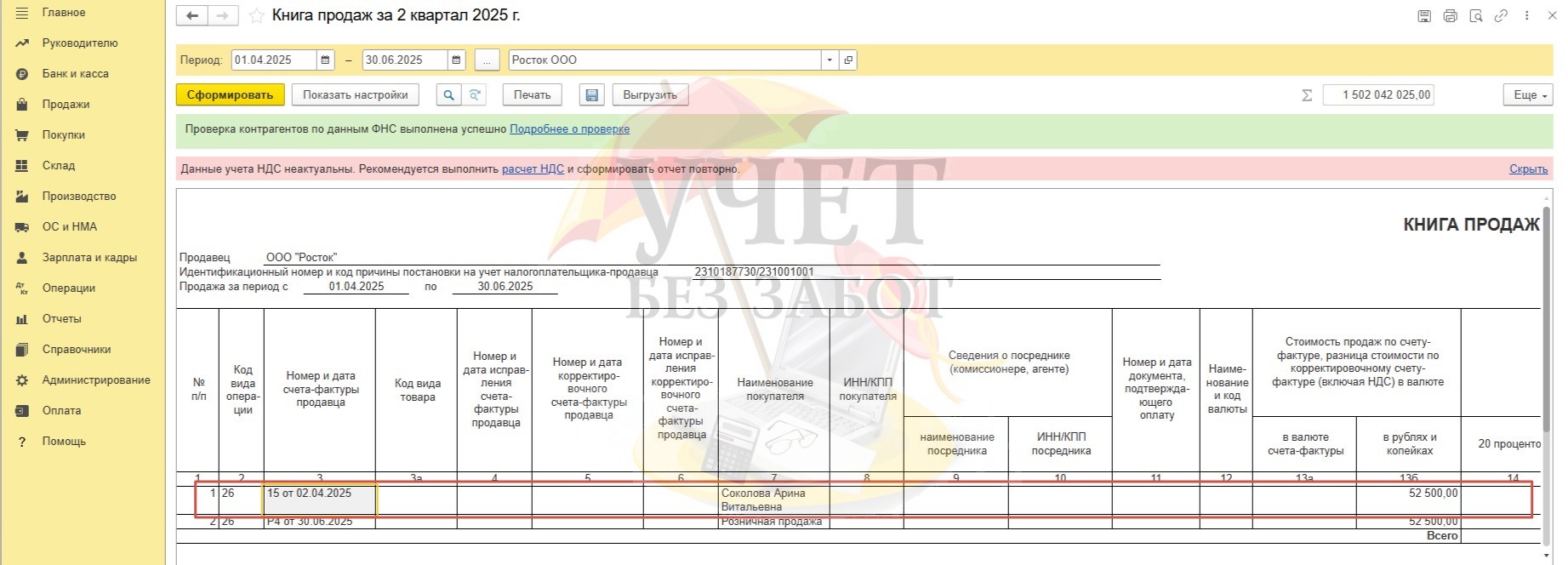
Task: Click the printer icon in title bar
Action: (x=1450, y=16)
